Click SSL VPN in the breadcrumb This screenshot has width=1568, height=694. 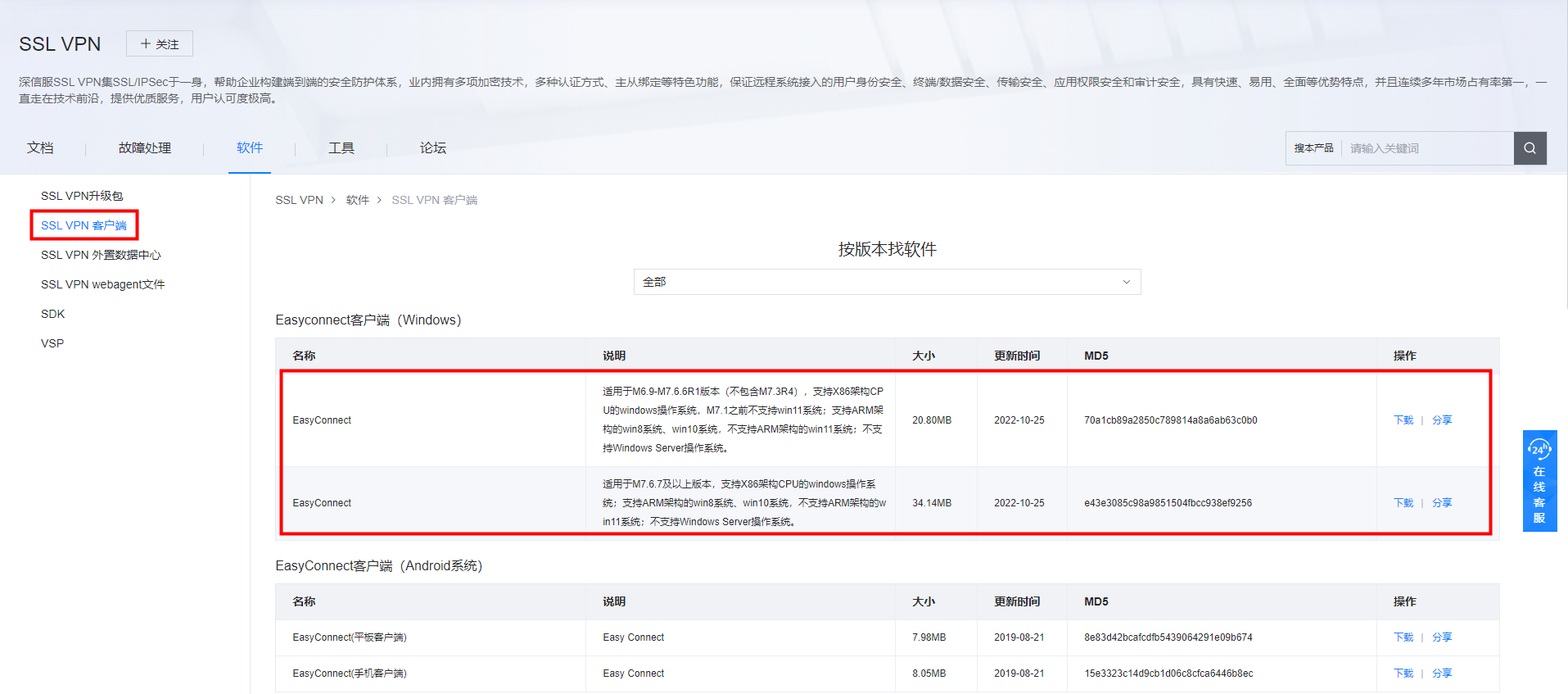299,200
